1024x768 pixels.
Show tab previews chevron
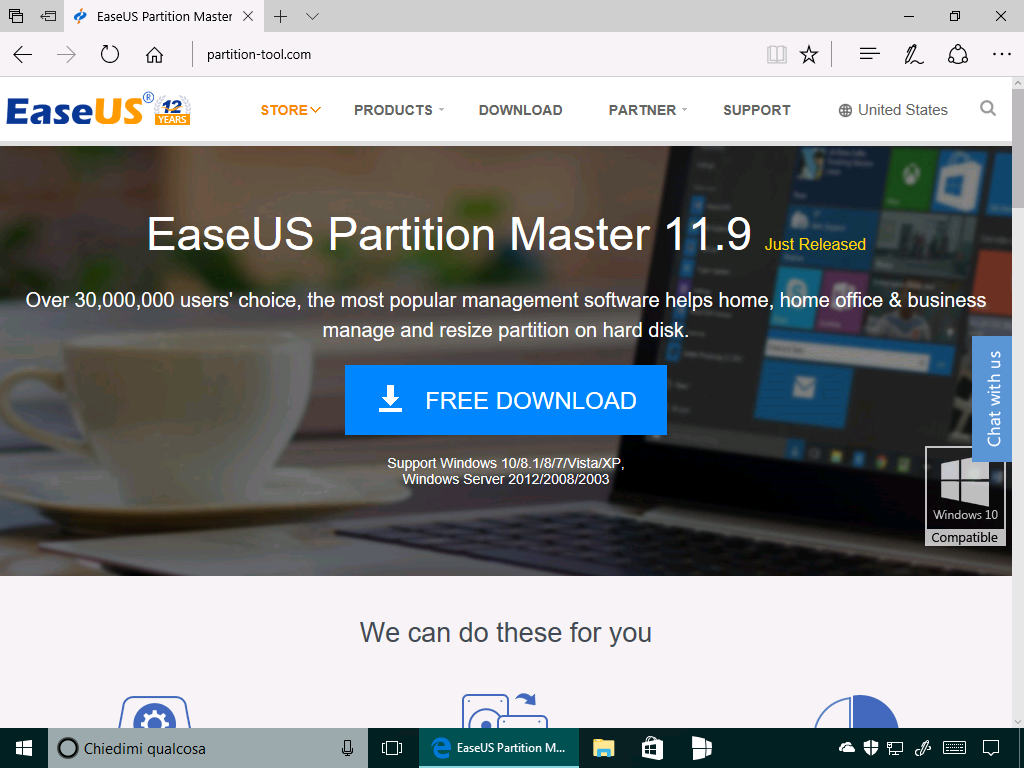[x=312, y=16]
